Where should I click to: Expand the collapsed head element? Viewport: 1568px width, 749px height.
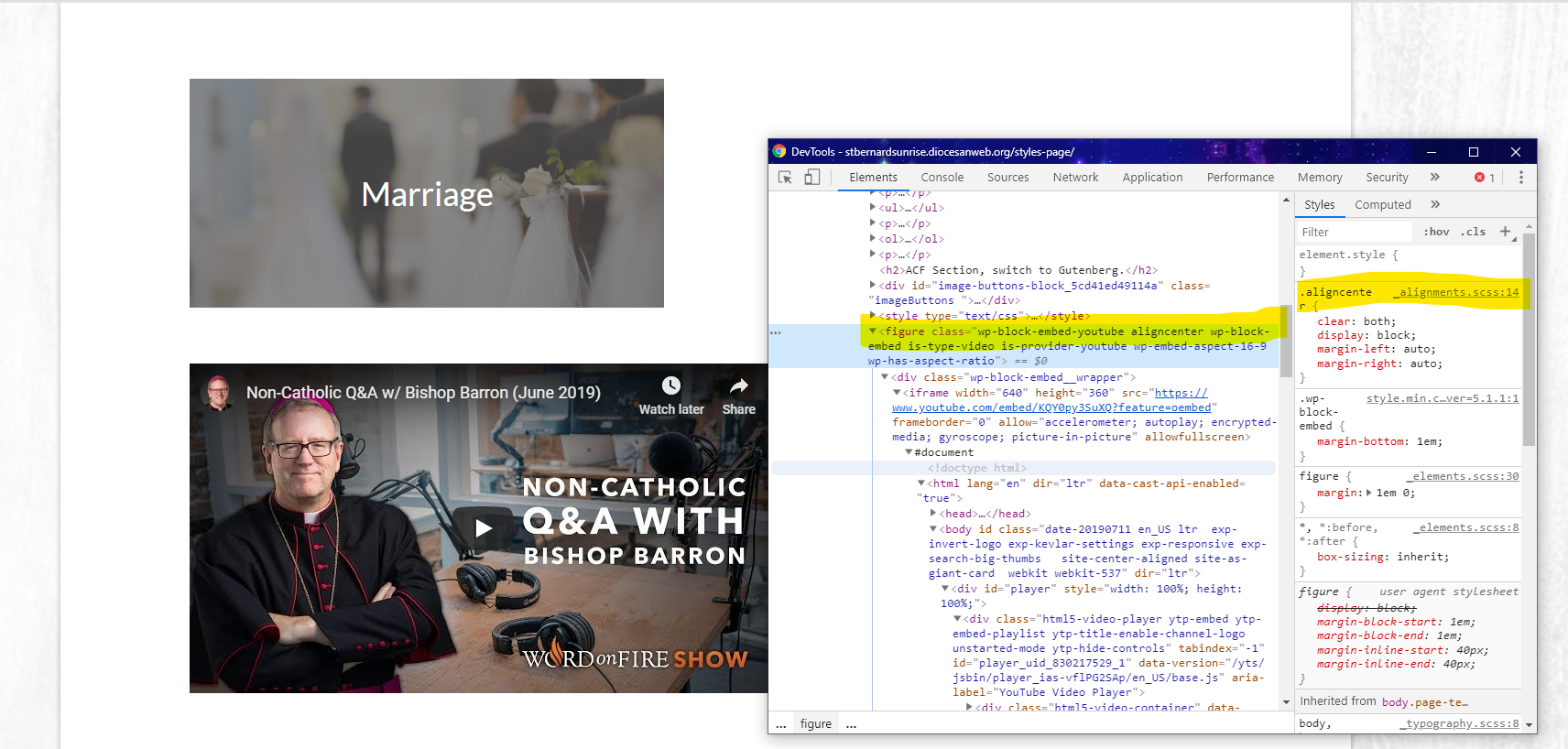tap(933, 514)
